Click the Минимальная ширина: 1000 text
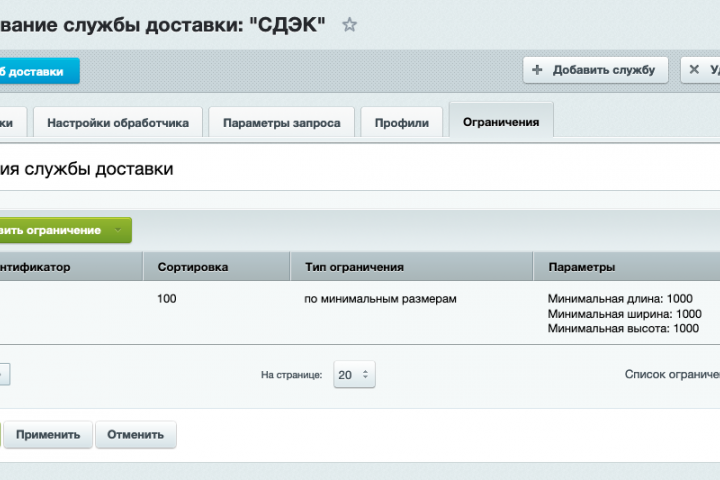 624,314
